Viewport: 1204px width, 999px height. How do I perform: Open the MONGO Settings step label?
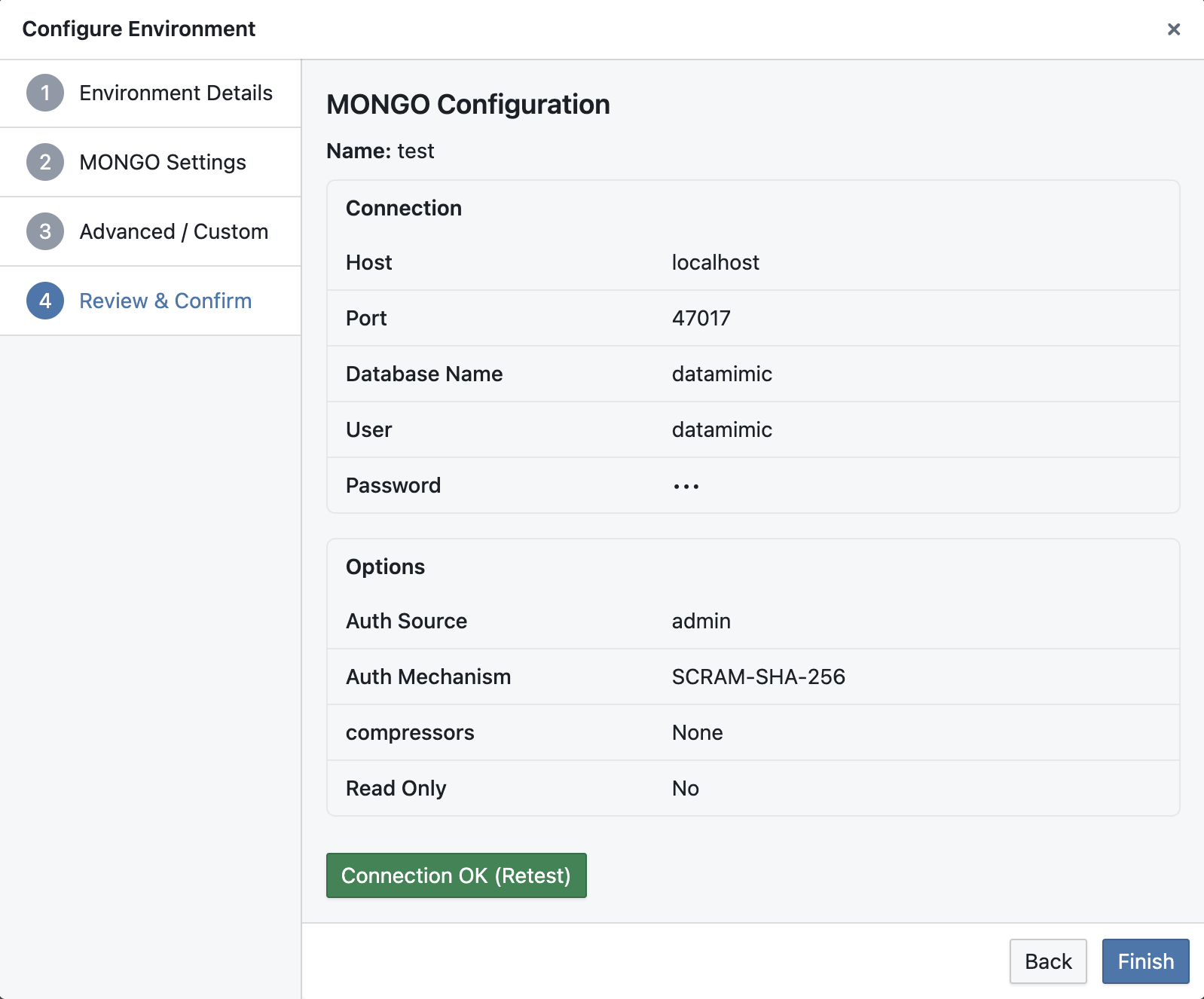coord(163,162)
